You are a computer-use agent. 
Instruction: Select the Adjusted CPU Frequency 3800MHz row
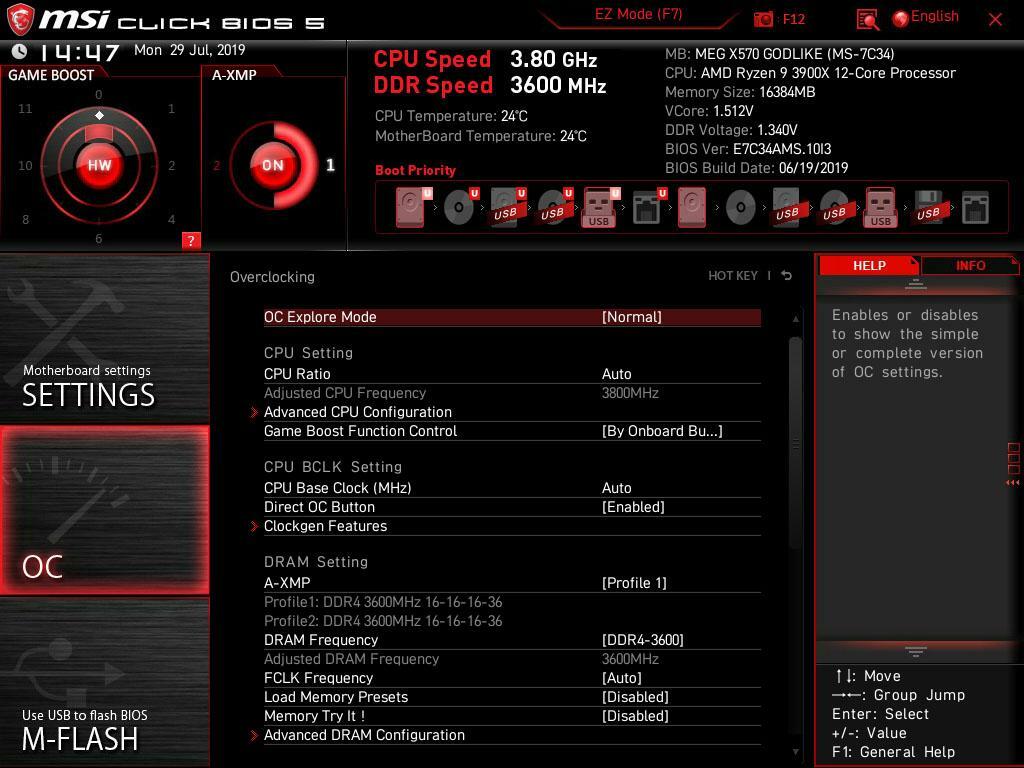(x=512, y=393)
